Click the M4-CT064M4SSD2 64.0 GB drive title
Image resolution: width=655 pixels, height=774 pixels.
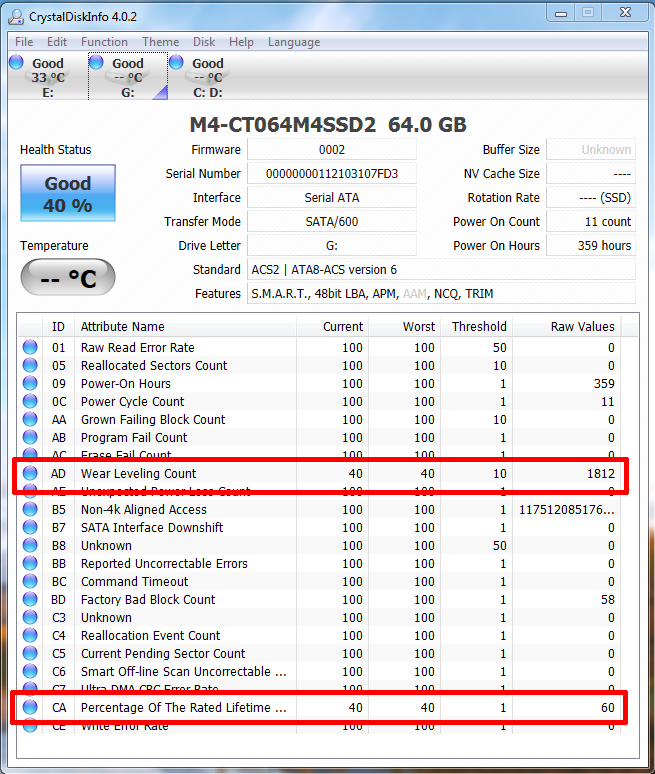tap(328, 124)
